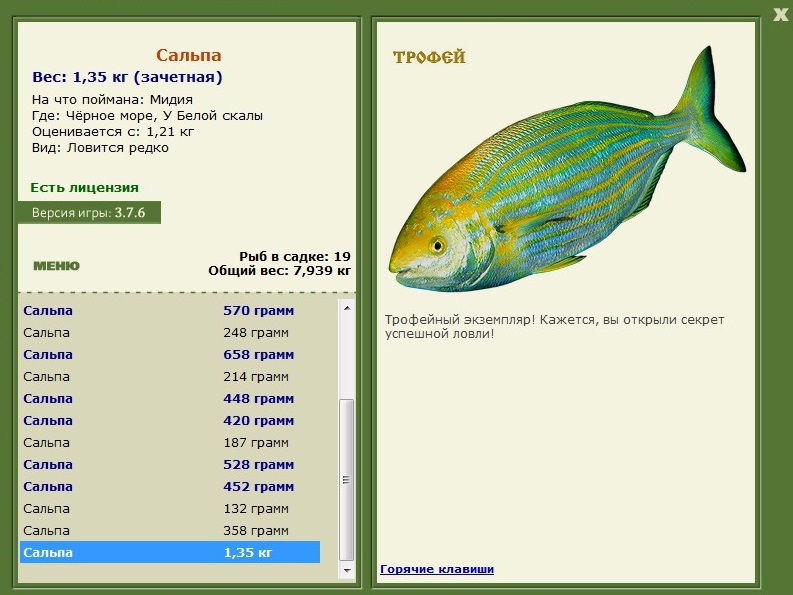Click the Есть лицензия text
This screenshot has width=793, height=595.
84,188
